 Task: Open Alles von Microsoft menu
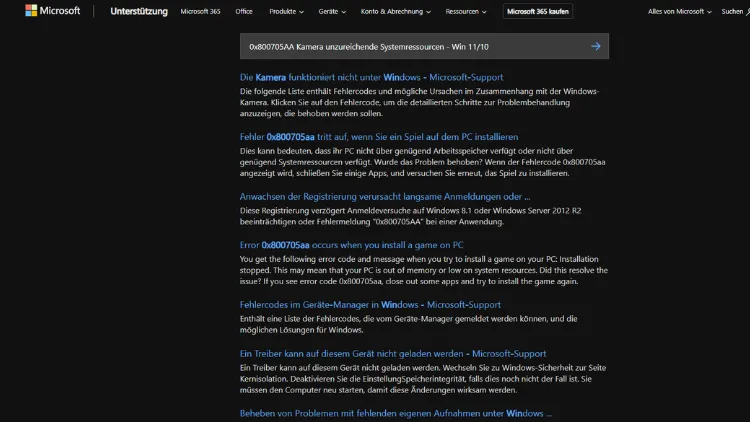(x=679, y=11)
